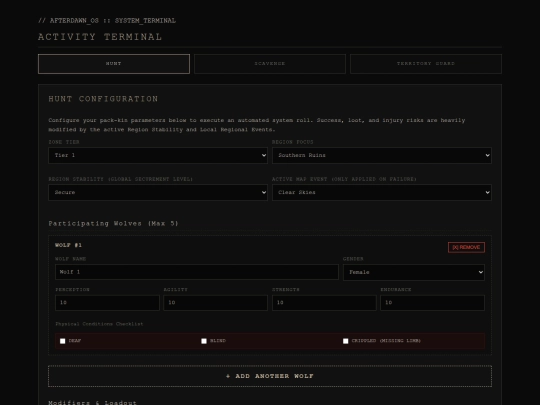Click the 'WOLF #1' label
The image size is (540, 405).
tap(68, 245)
